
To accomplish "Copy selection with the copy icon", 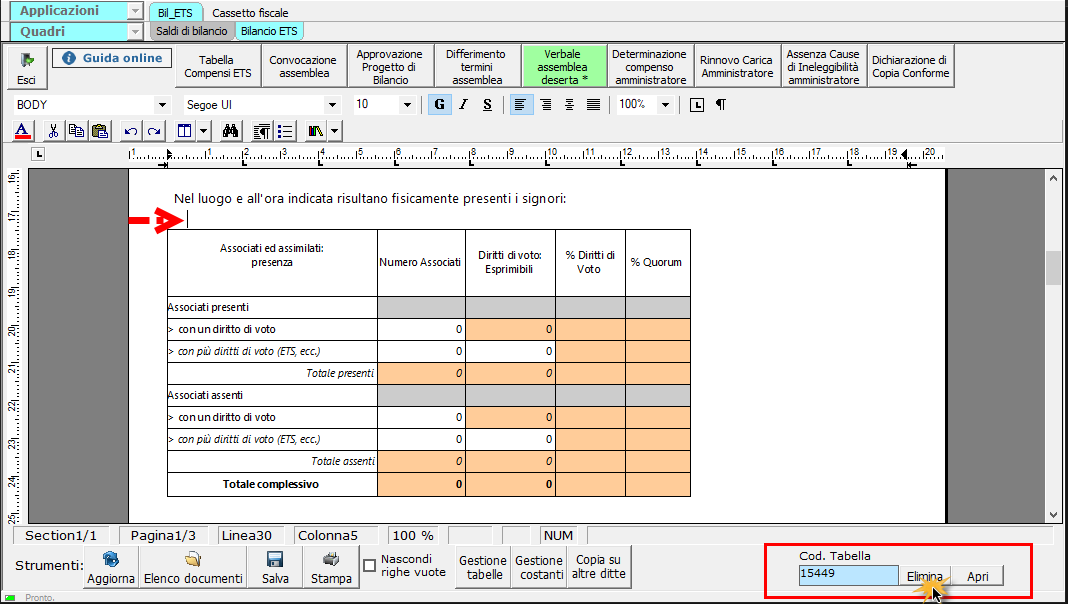I will pos(76,131).
